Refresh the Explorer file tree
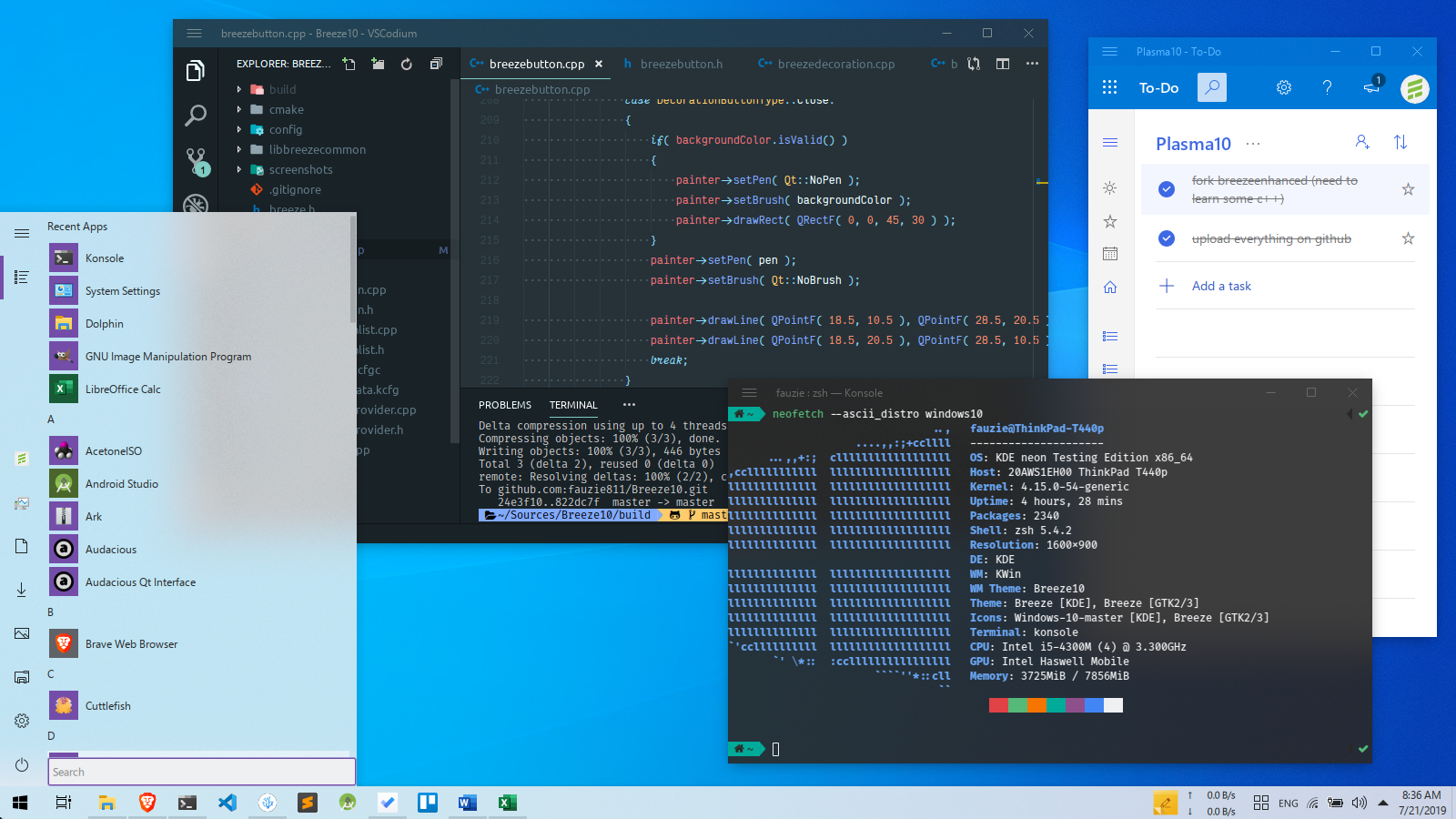Image resolution: width=1456 pixels, height=819 pixels. tap(407, 64)
